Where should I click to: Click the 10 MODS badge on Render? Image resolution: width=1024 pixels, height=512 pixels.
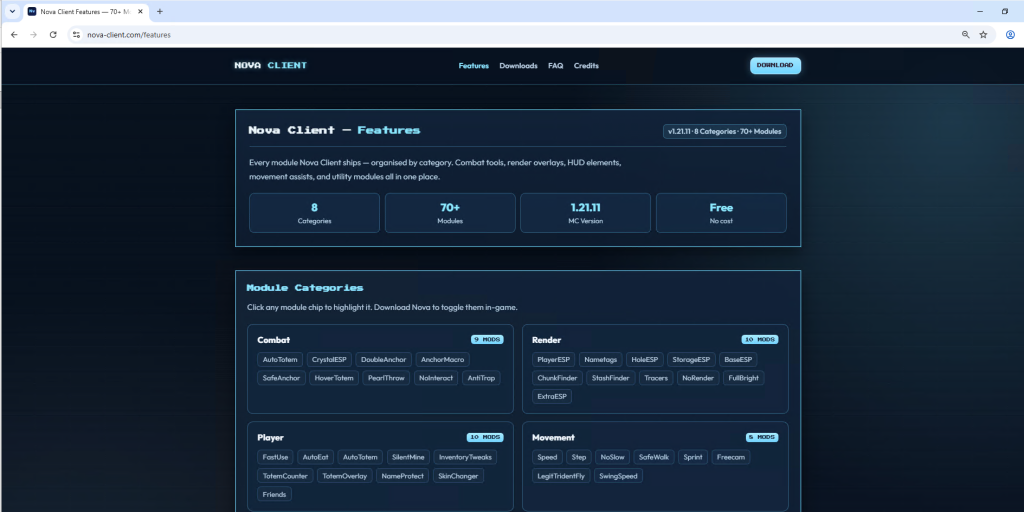(x=760, y=340)
